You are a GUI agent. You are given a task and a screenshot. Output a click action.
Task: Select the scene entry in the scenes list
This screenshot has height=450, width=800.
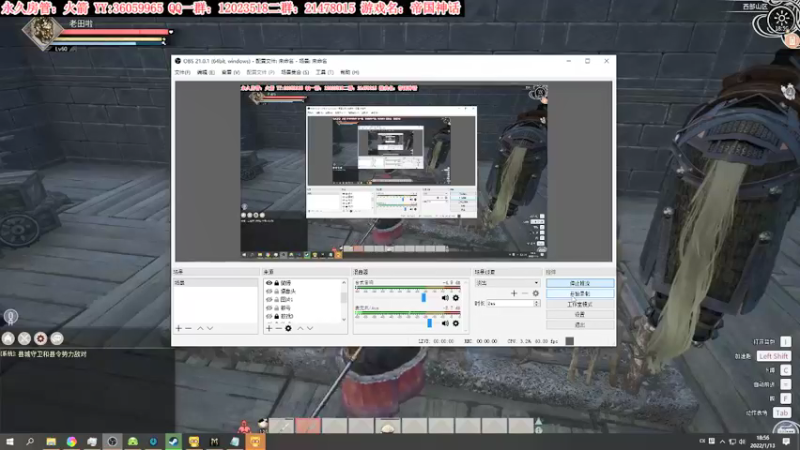215,283
